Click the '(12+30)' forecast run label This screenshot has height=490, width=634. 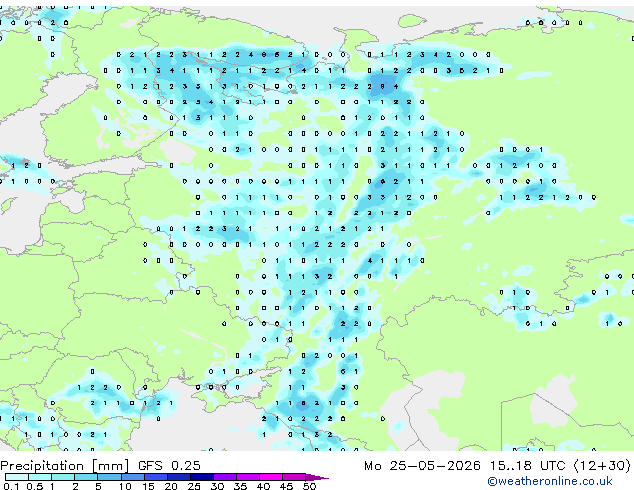point(602,466)
